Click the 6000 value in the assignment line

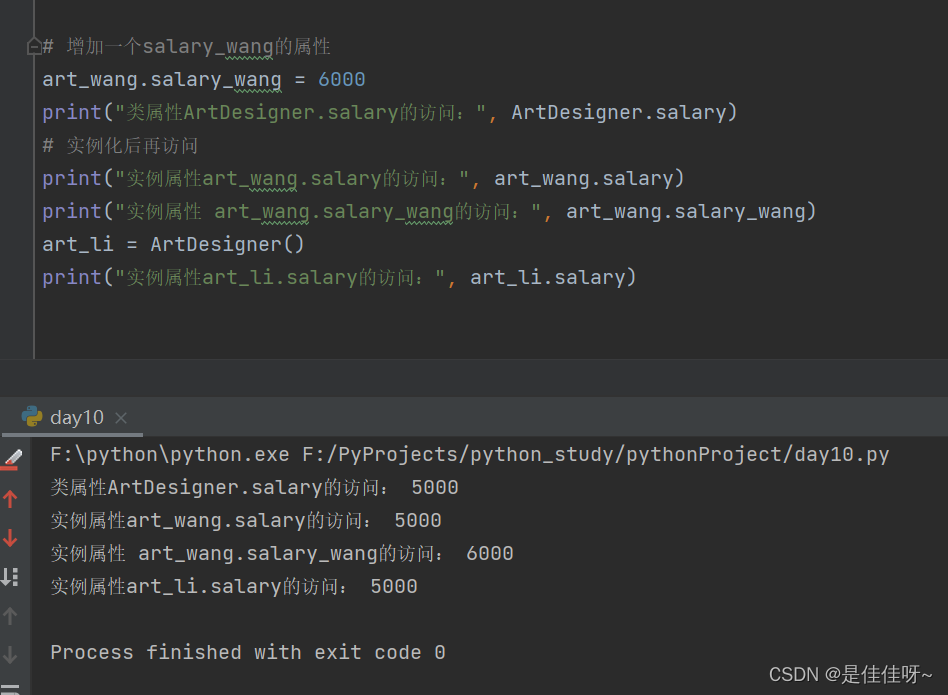tap(342, 79)
